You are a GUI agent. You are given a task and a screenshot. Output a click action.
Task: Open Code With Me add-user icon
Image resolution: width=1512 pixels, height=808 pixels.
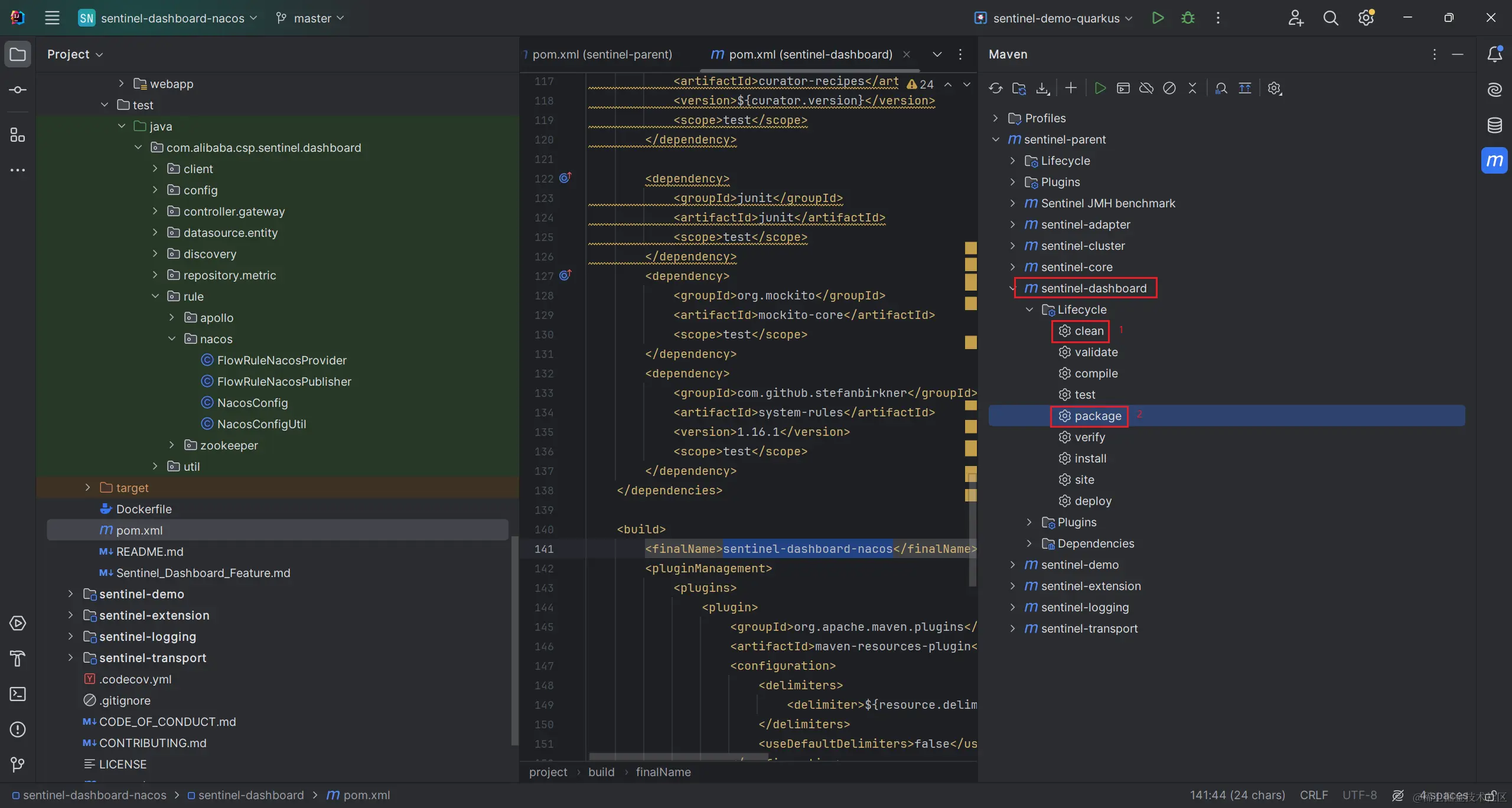(1295, 18)
